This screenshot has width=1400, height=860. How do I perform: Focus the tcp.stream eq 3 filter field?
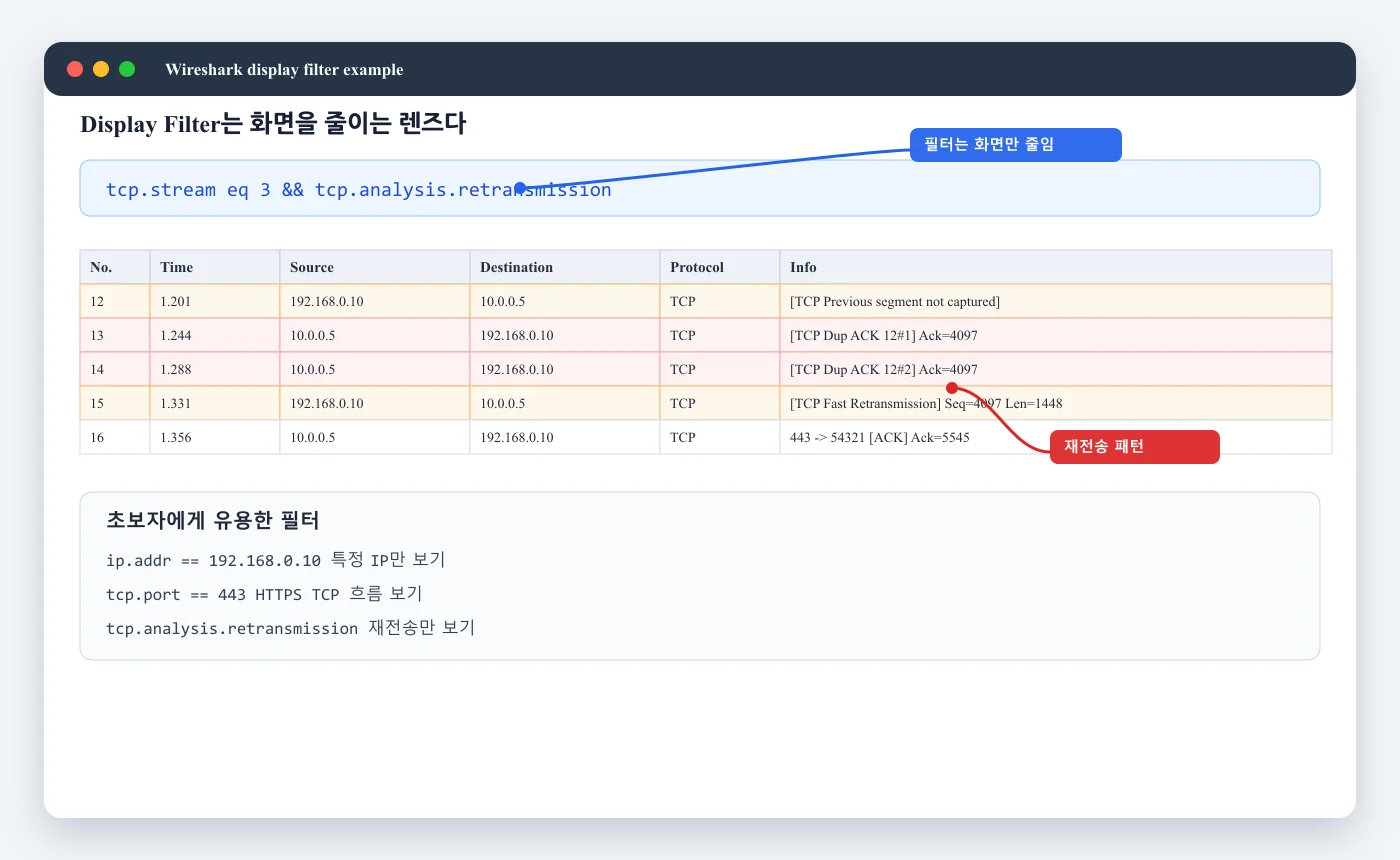click(x=700, y=188)
